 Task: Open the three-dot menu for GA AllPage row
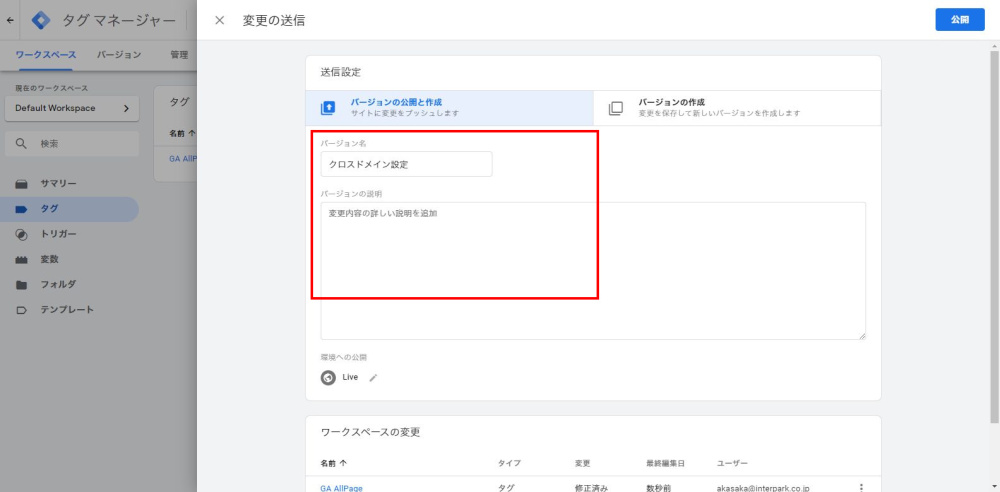(x=861, y=487)
